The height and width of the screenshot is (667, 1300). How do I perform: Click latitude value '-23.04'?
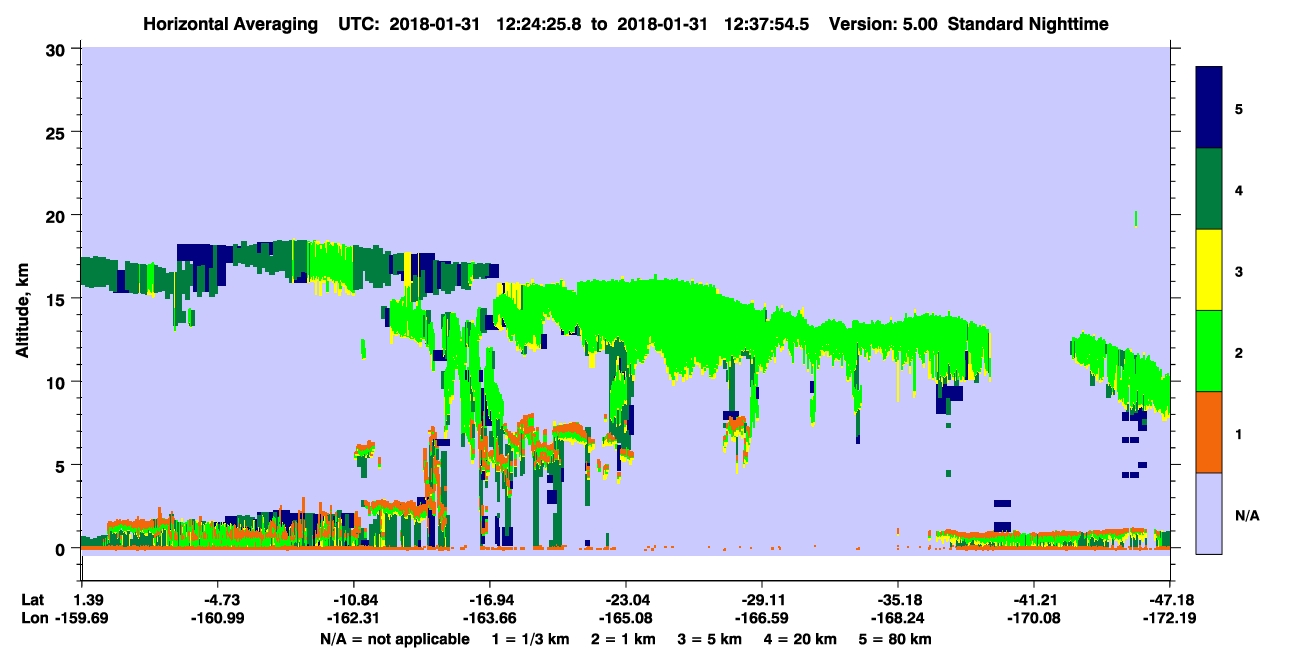click(x=625, y=600)
